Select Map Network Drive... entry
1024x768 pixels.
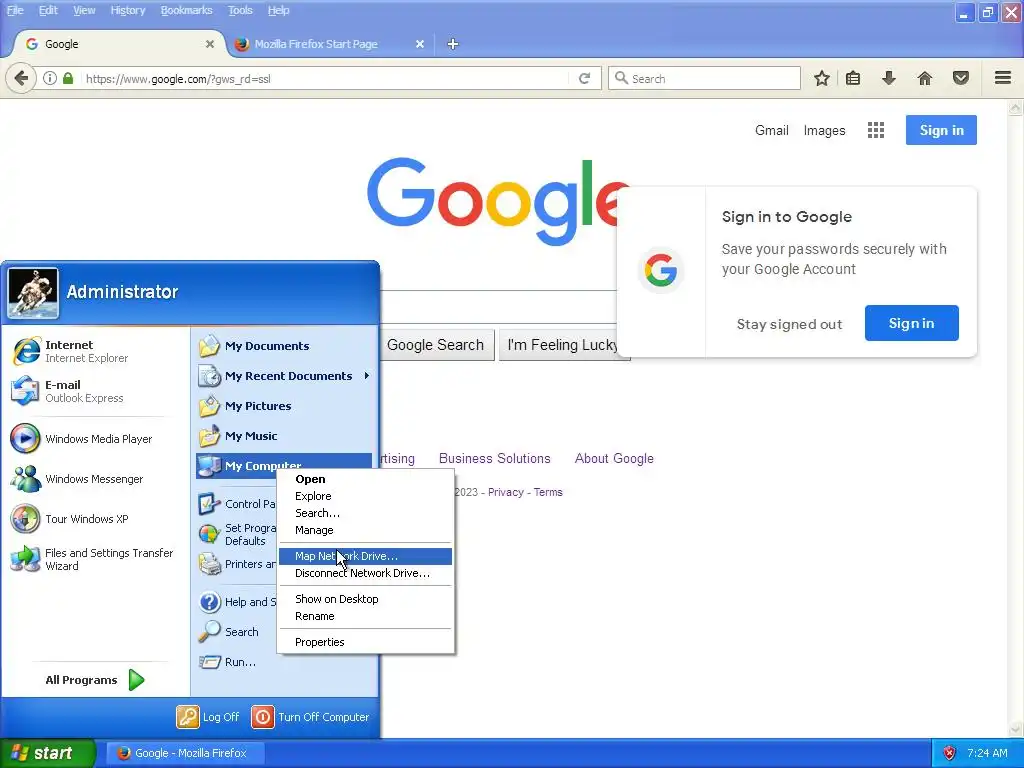click(x=365, y=556)
